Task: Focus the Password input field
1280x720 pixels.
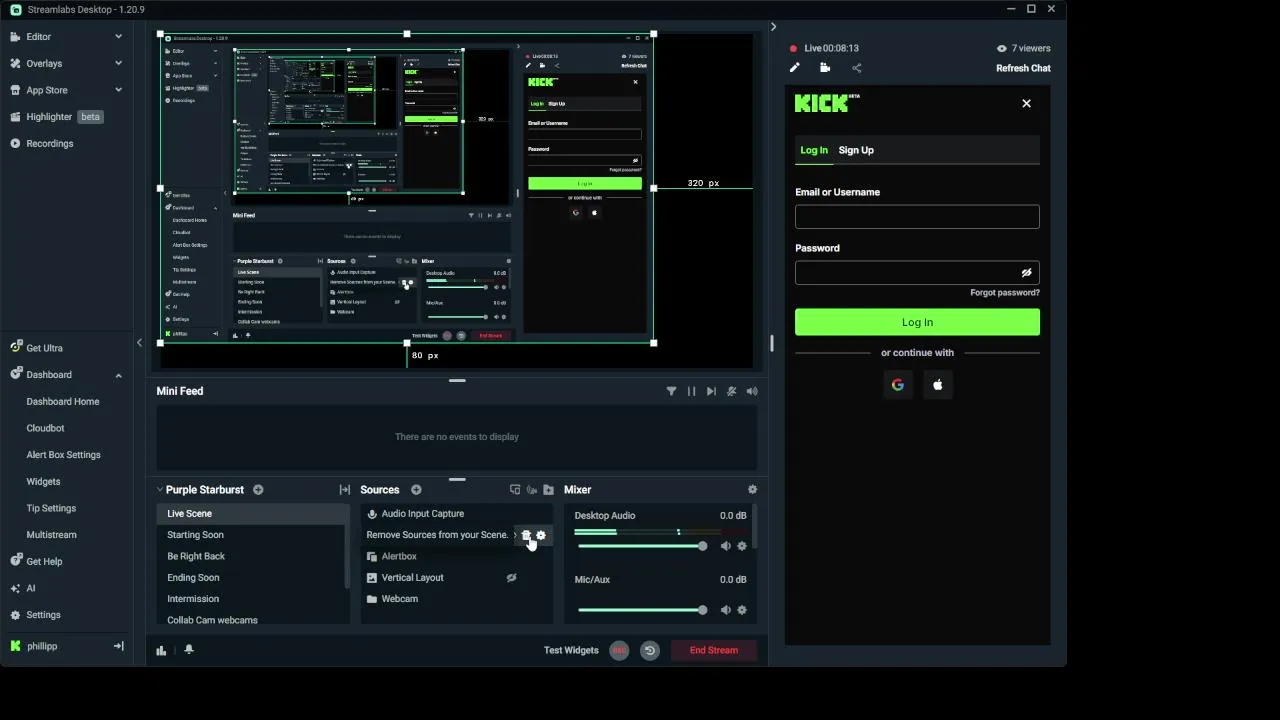Action: pyautogui.click(x=917, y=273)
